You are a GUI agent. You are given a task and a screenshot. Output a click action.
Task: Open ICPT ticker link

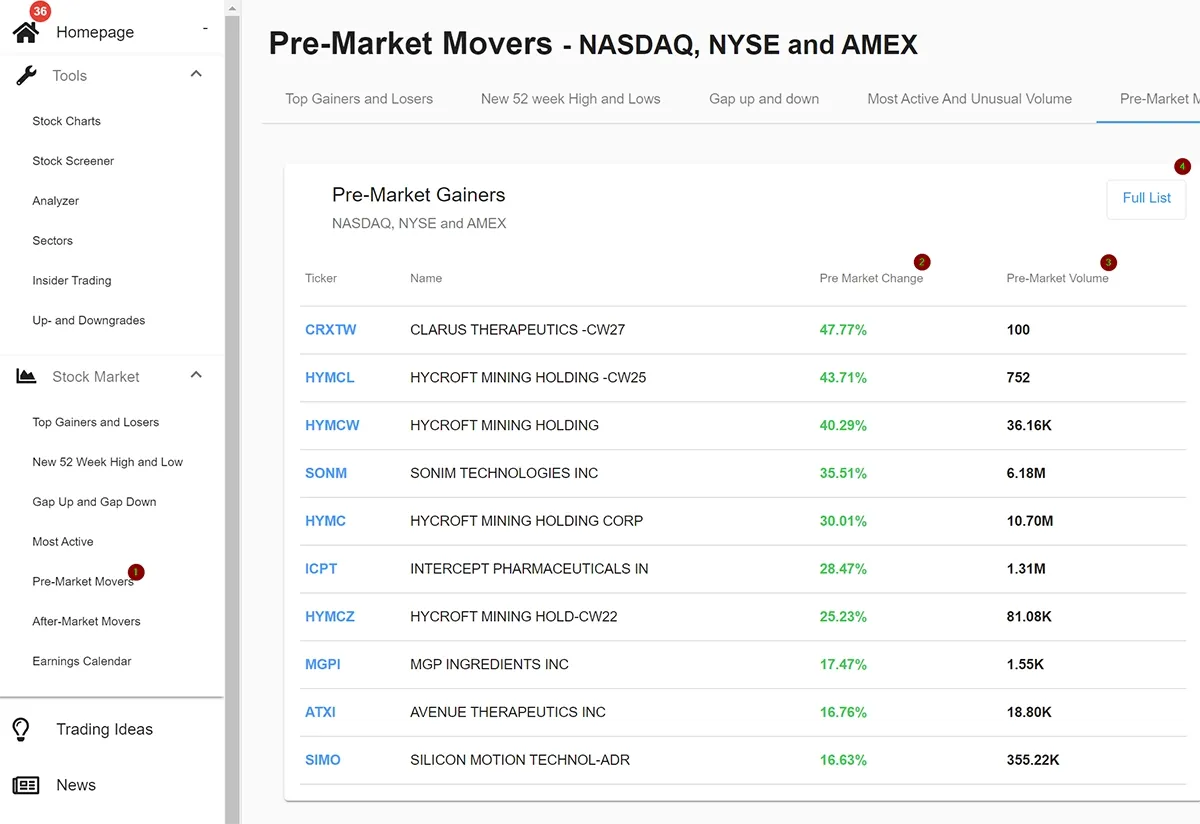pos(321,569)
